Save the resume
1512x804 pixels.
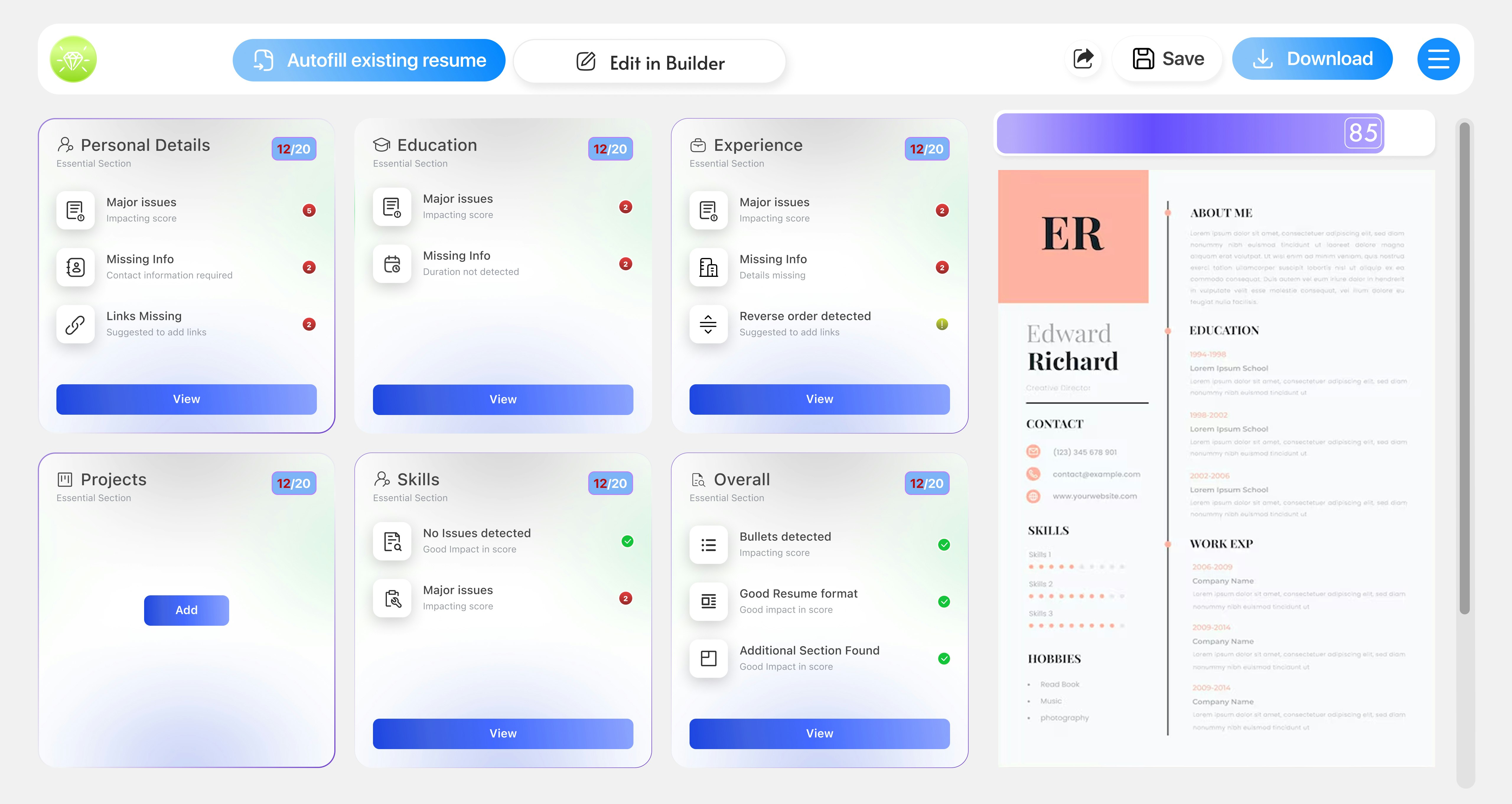point(1167,59)
